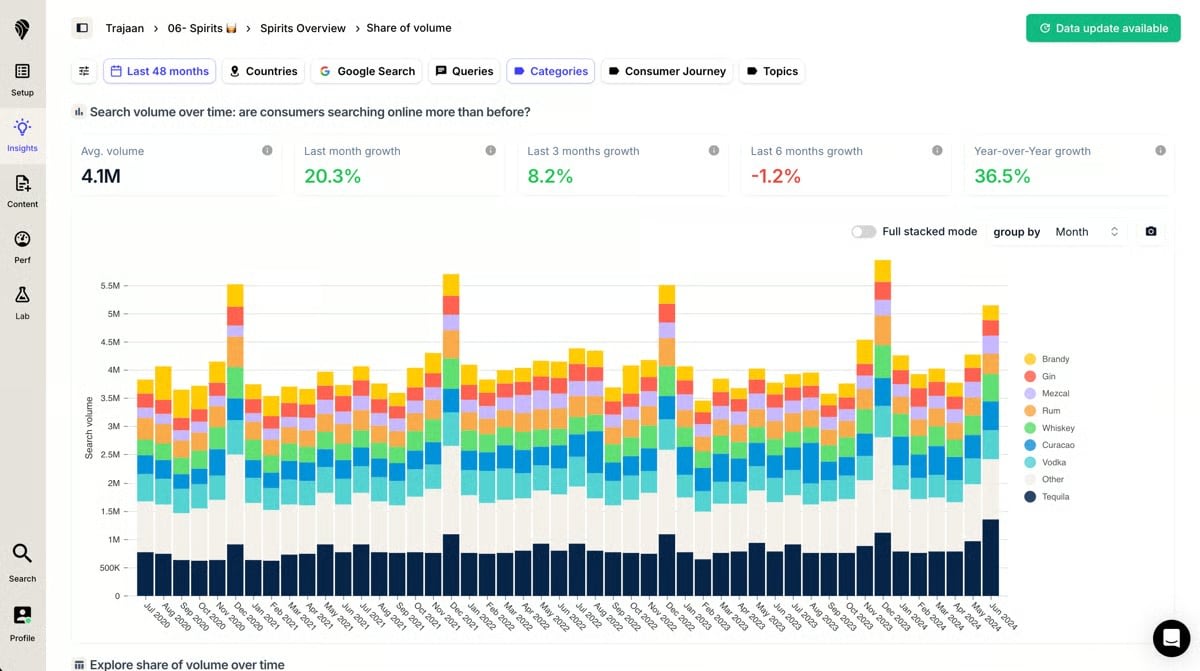The image size is (1200, 671).
Task: Click the Explore share of volume over time heading
Action: pos(187,665)
